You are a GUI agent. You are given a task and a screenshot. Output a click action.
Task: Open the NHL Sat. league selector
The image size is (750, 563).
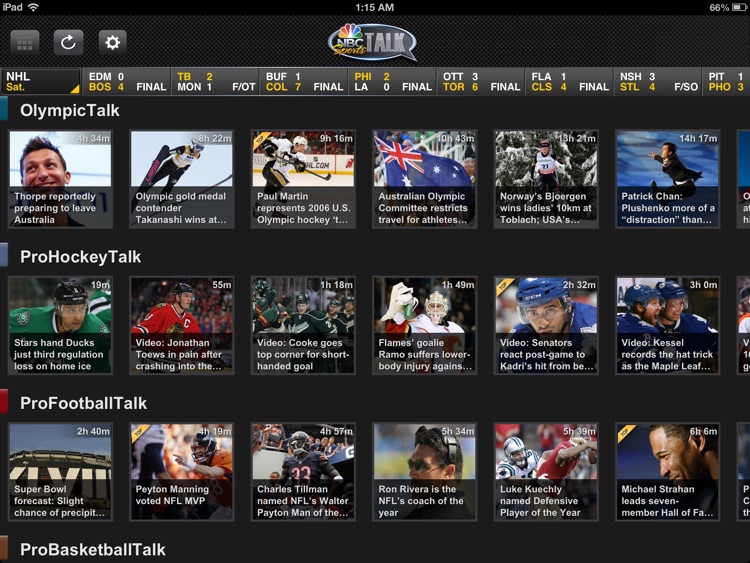(x=41, y=81)
